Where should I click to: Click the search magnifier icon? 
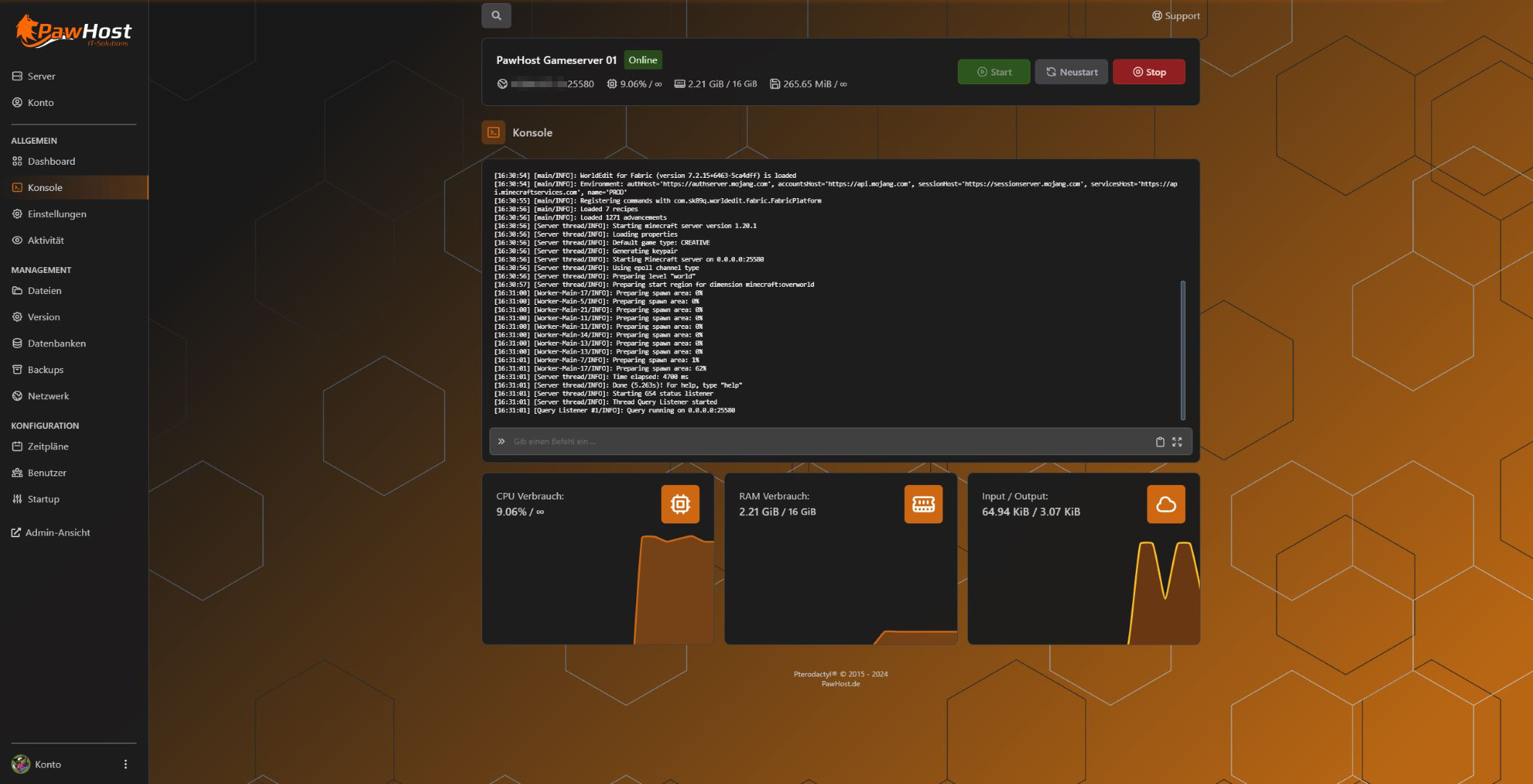click(x=496, y=15)
